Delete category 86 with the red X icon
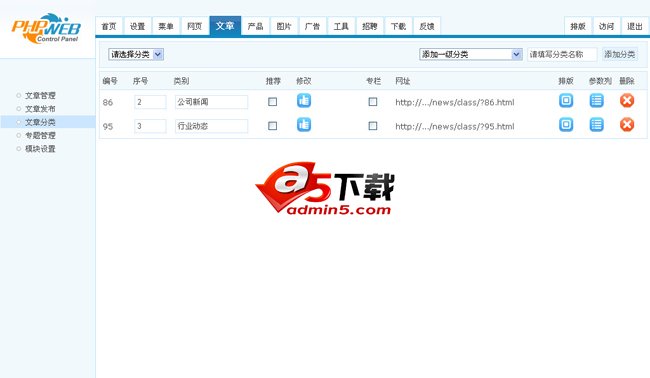 point(627,101)
